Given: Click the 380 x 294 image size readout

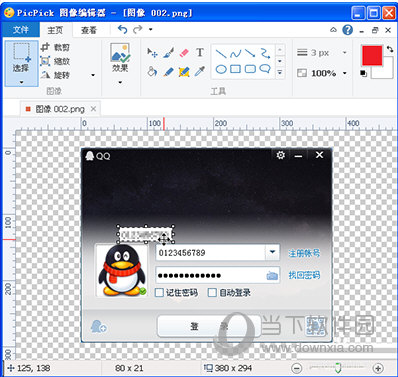Looking at the screenshot, I should pos(228,368).
